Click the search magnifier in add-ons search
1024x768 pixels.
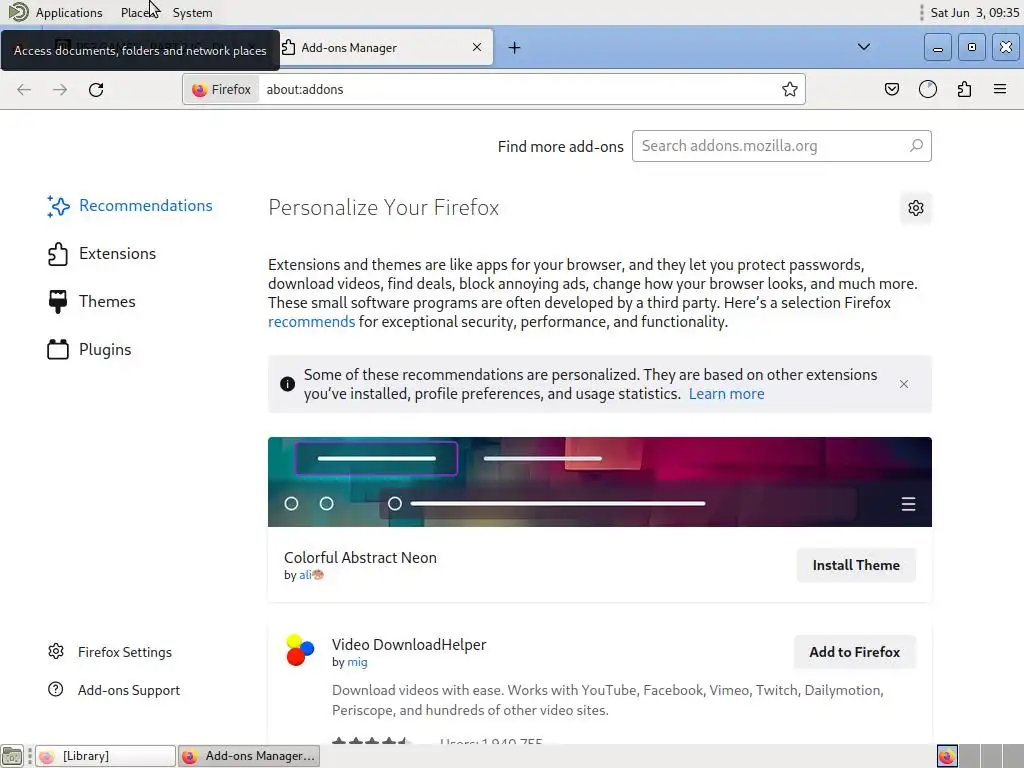916,146
